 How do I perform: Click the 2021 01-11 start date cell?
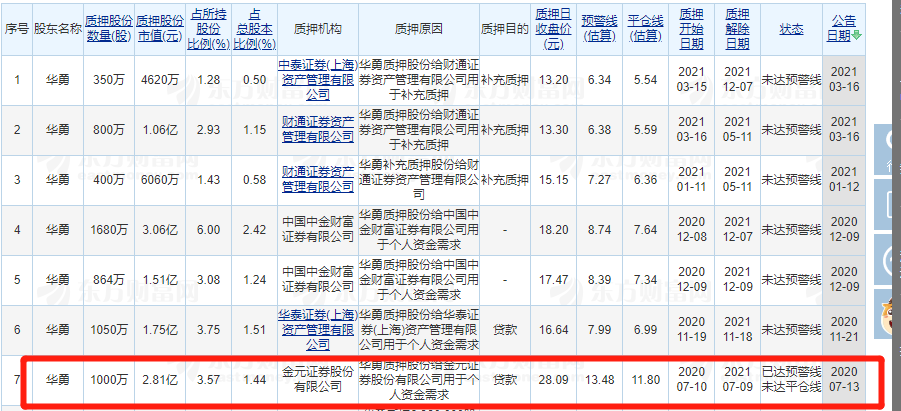point(691,180)
